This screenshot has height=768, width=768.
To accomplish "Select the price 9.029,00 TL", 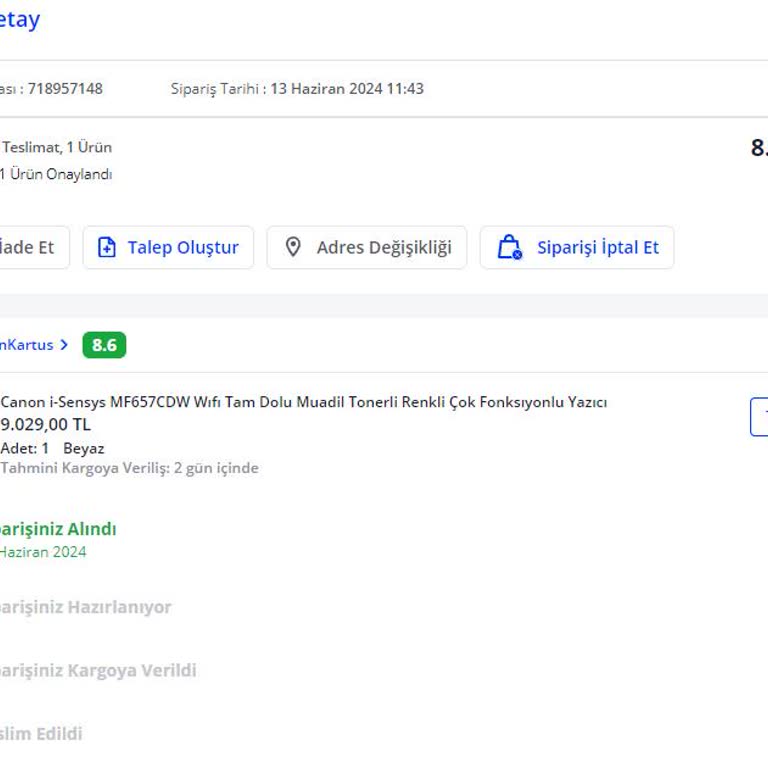I will 45,424.
